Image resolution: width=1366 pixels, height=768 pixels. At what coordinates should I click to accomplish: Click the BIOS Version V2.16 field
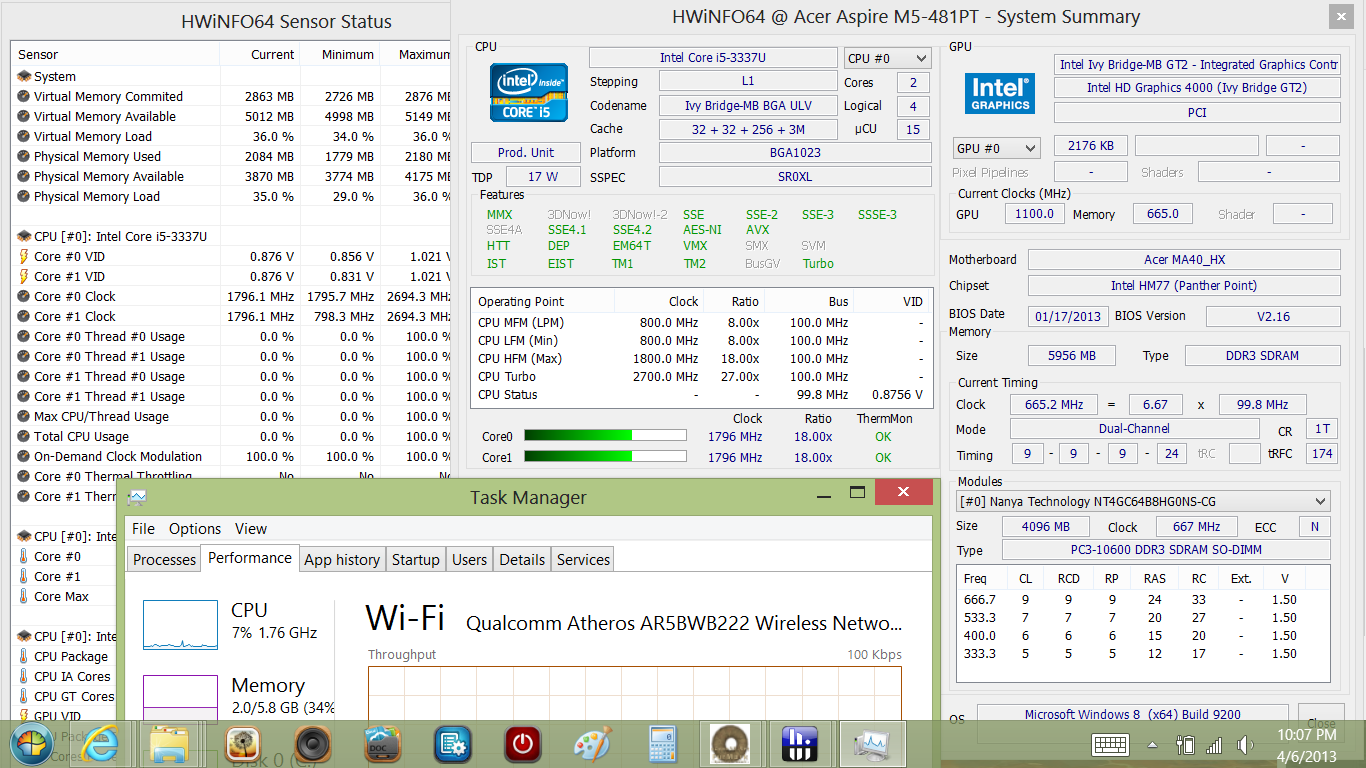point(1273,316)
